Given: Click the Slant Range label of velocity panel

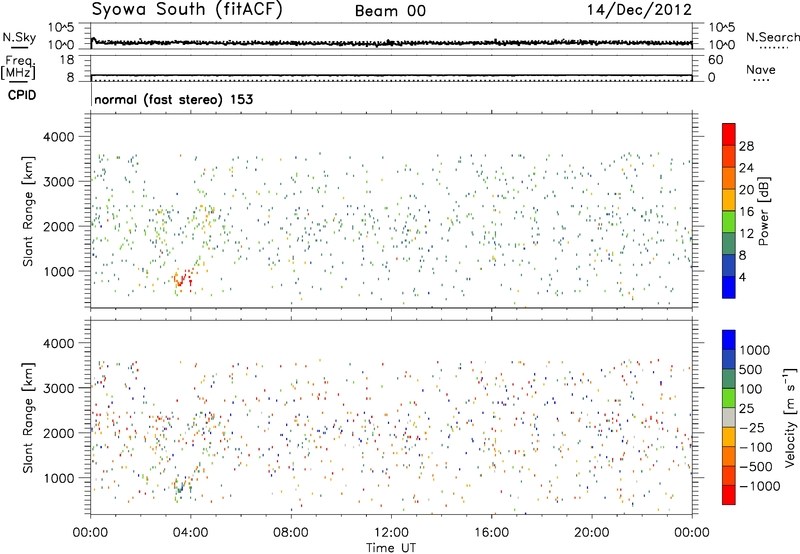Looking at the screenshot, I should (28, 417).
